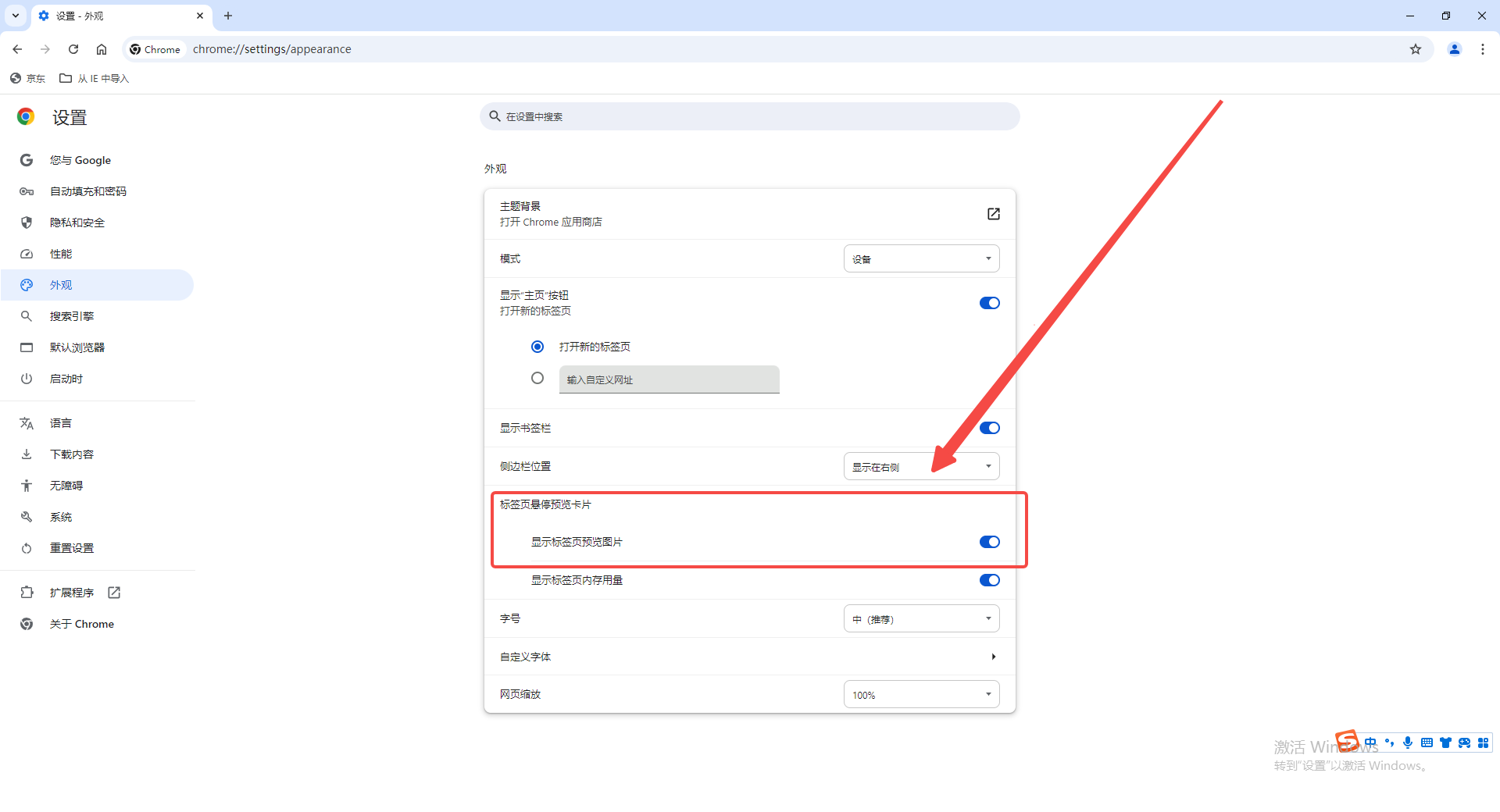Select 外观 in settings sidebar
The image size is (1500, 812).
tap(98, 285)
